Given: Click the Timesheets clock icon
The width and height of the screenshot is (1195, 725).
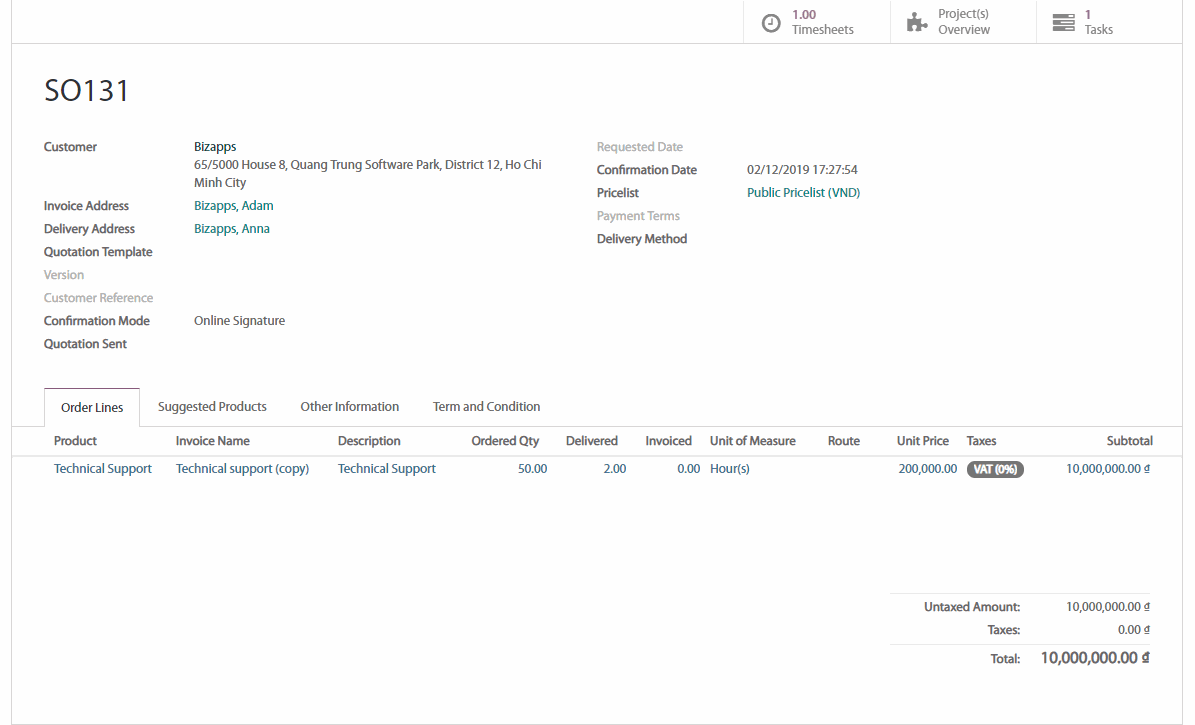Looking at the screenshot, I should tap(771, 23).
